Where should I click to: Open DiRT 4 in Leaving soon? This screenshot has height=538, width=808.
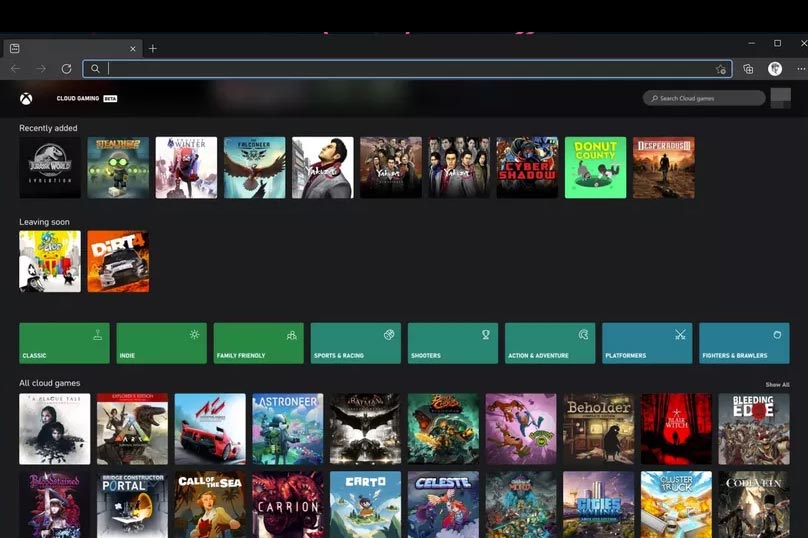pos(118,261)
